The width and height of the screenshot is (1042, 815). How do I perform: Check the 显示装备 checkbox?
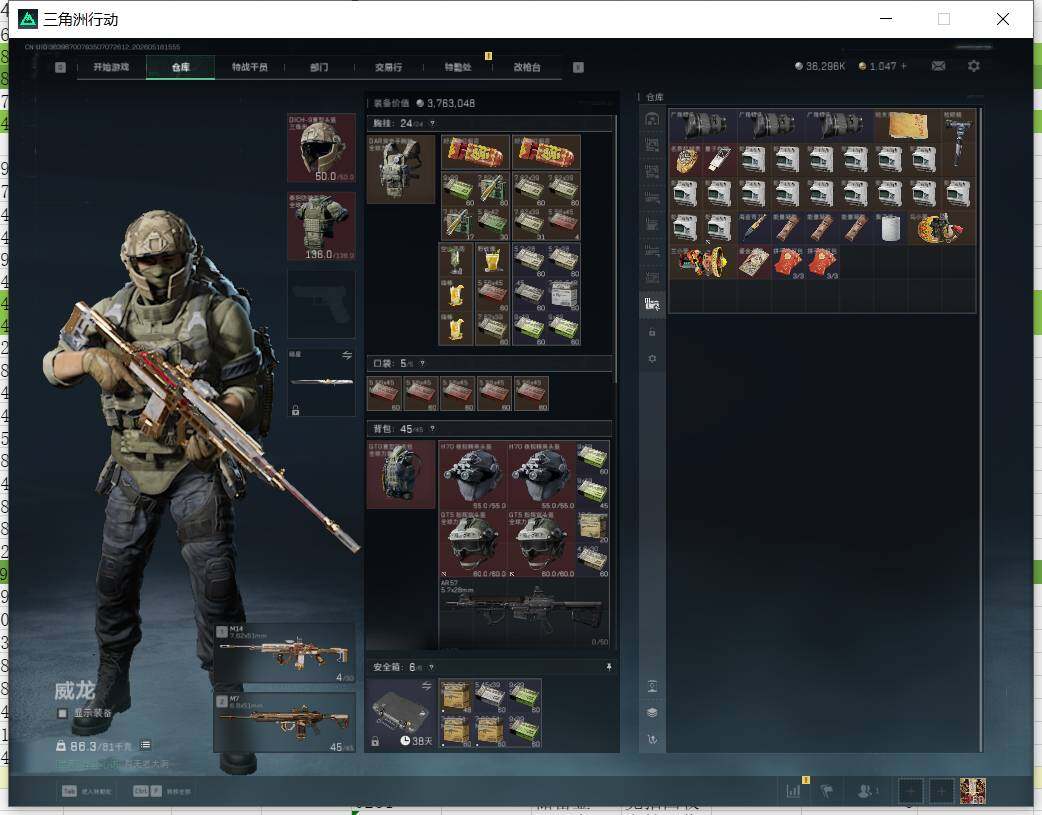[62, 713]
